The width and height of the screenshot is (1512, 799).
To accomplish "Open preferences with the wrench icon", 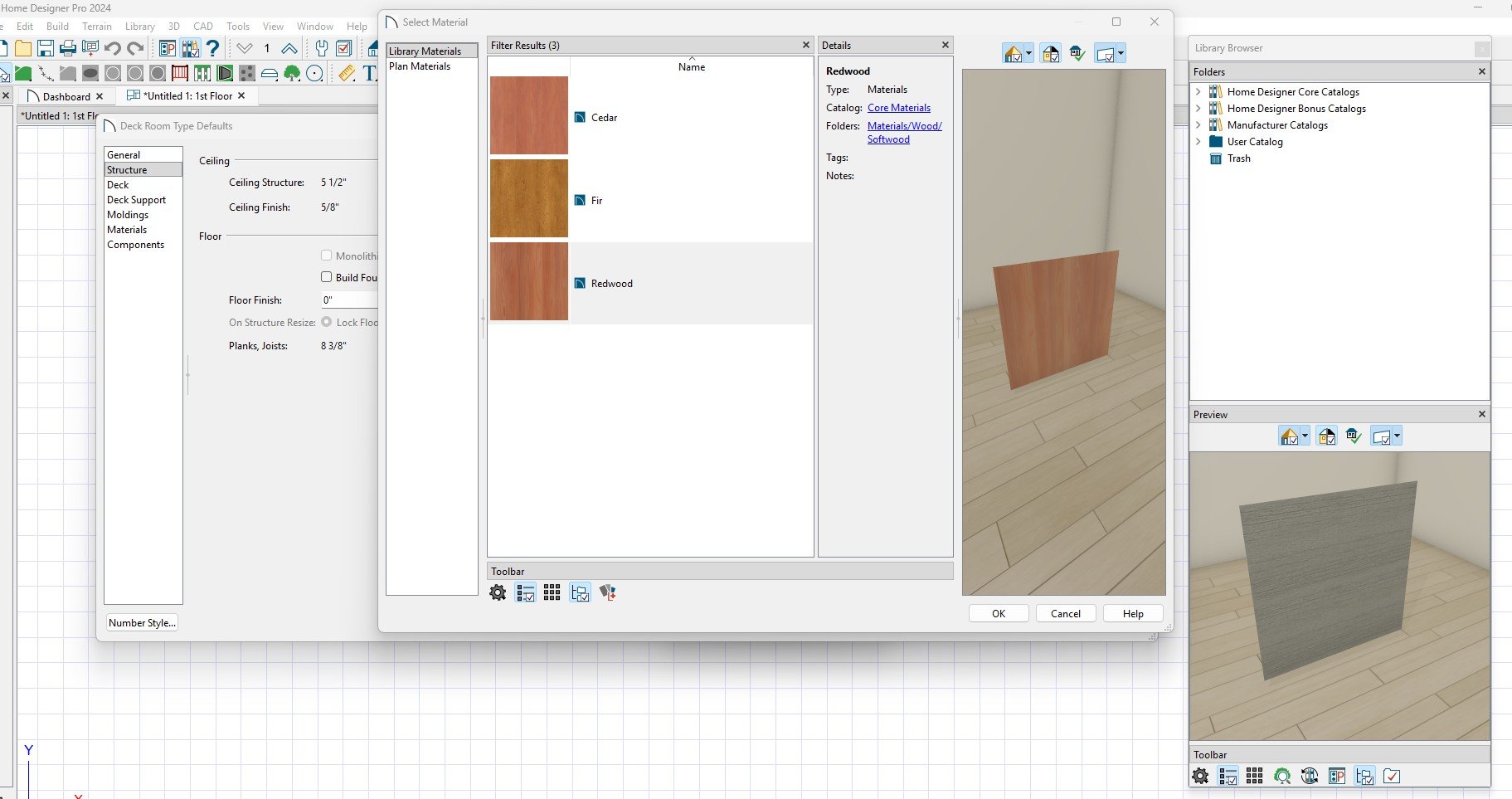I will pos(322,48).
